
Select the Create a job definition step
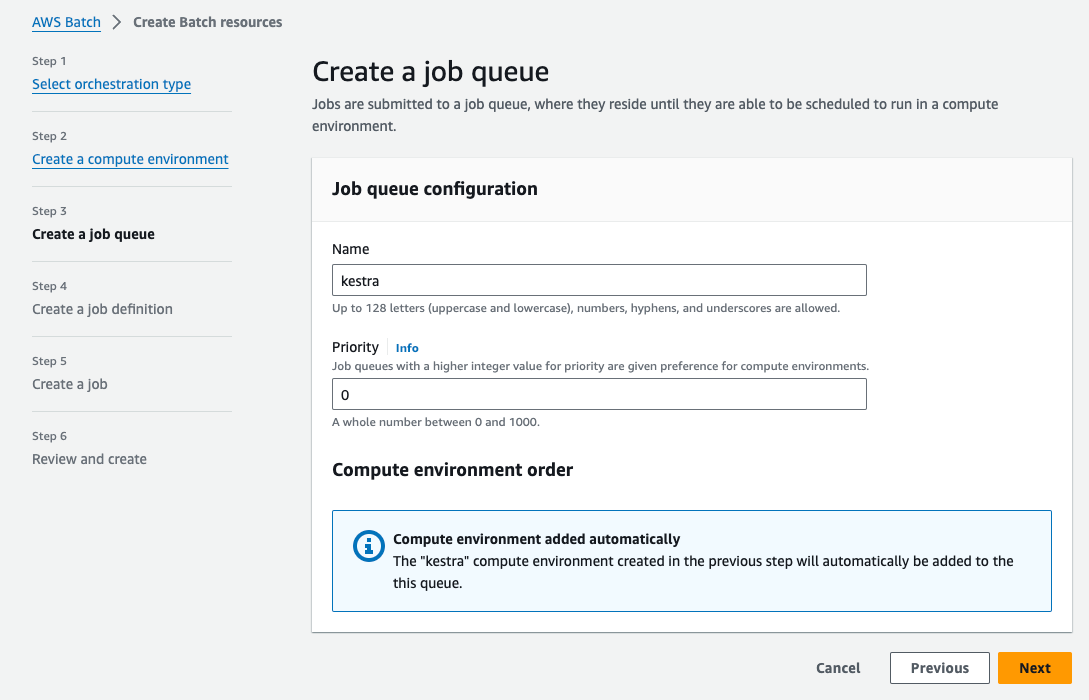pyautogui.click(x=102, y=309)
